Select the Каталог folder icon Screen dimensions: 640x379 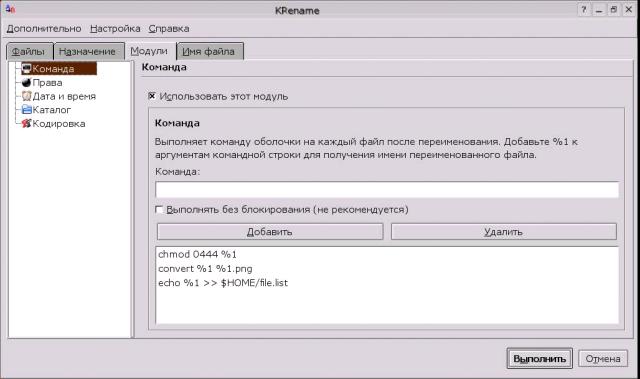tap(27, 110)
